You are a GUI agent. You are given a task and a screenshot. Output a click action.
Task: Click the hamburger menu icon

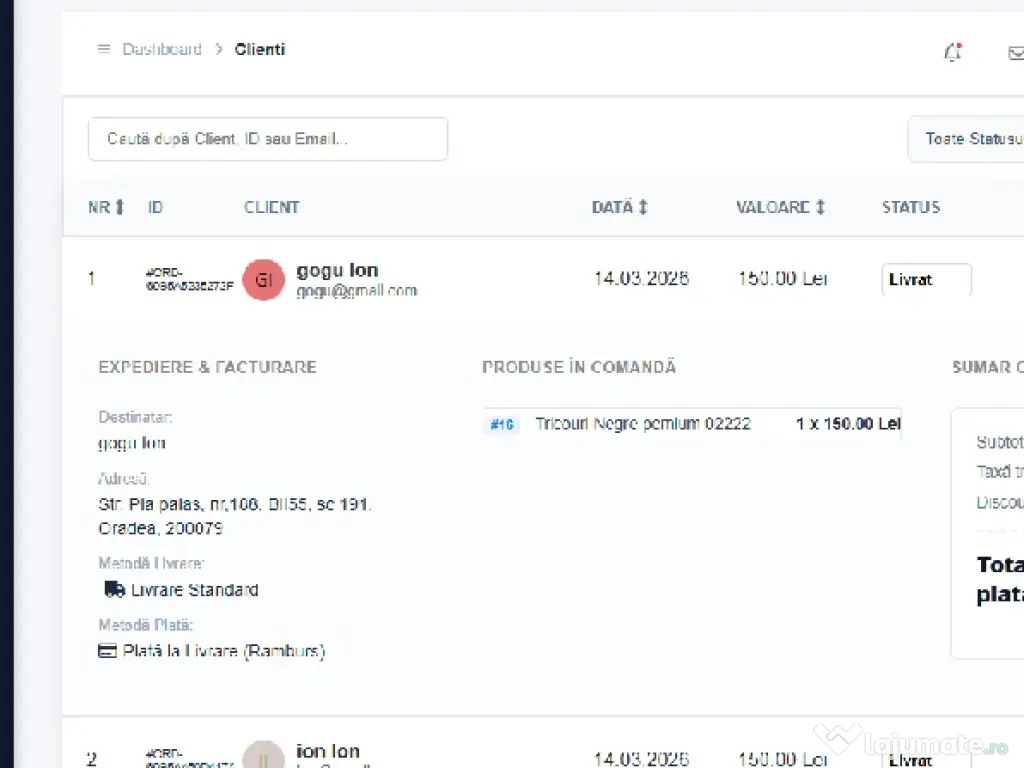(x=103, y=48)
